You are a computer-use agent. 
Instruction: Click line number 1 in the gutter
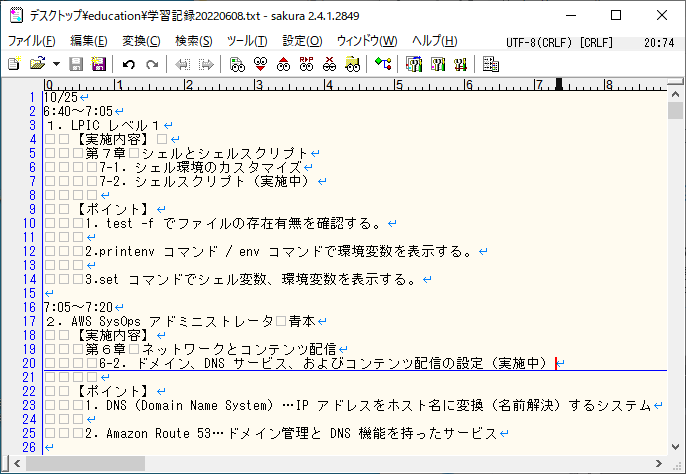click(x=32, y=97)
